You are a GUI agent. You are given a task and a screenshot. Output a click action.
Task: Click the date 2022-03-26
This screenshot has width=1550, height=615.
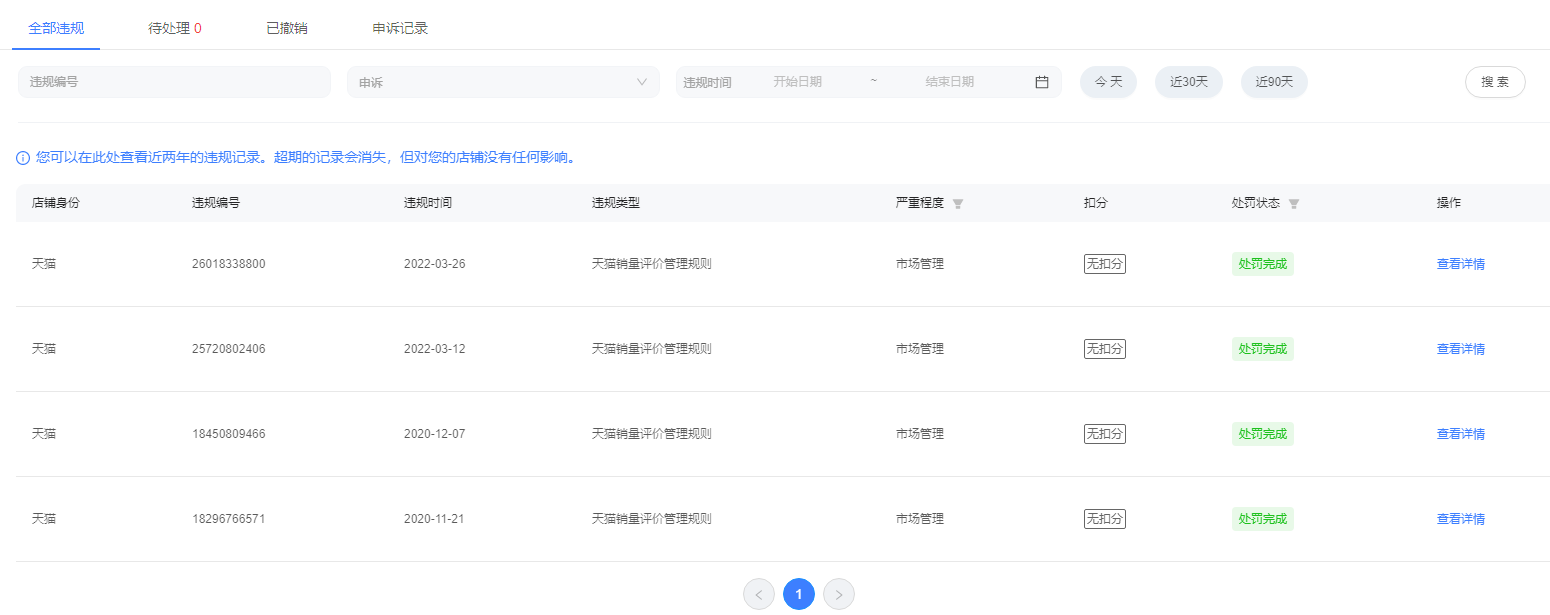[435, 264]
